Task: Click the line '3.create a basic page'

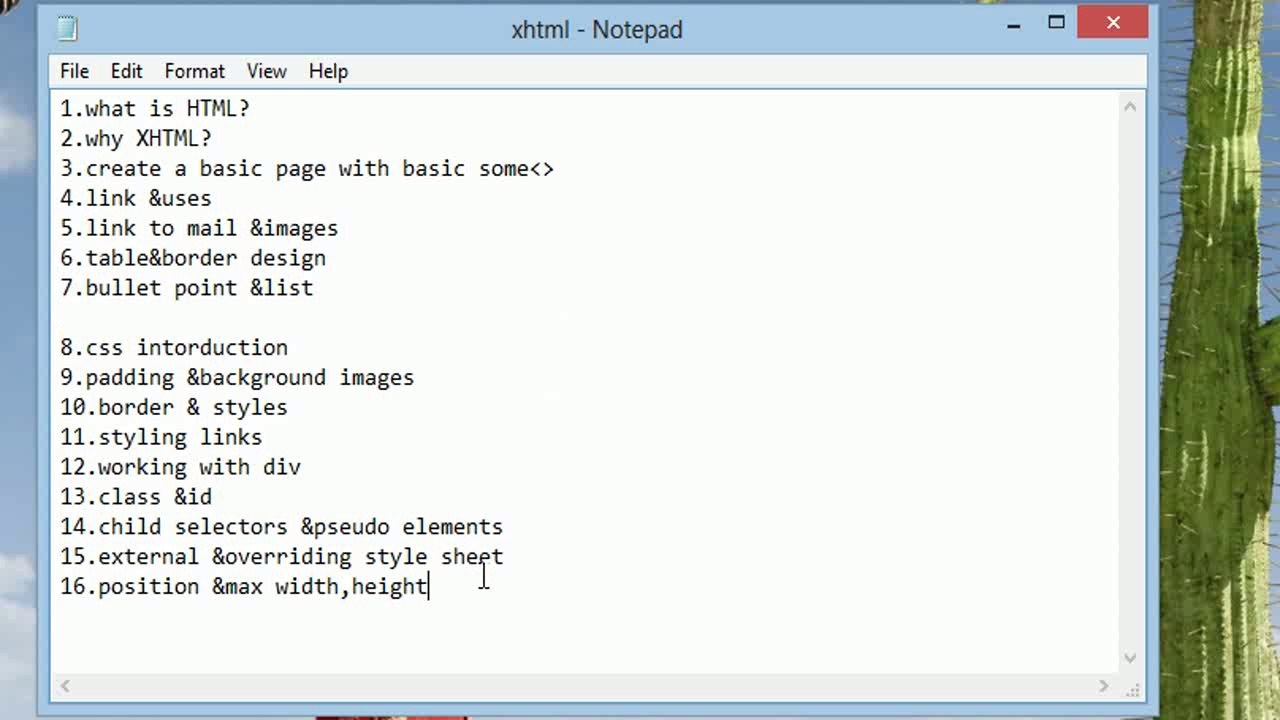Action: 306,168
